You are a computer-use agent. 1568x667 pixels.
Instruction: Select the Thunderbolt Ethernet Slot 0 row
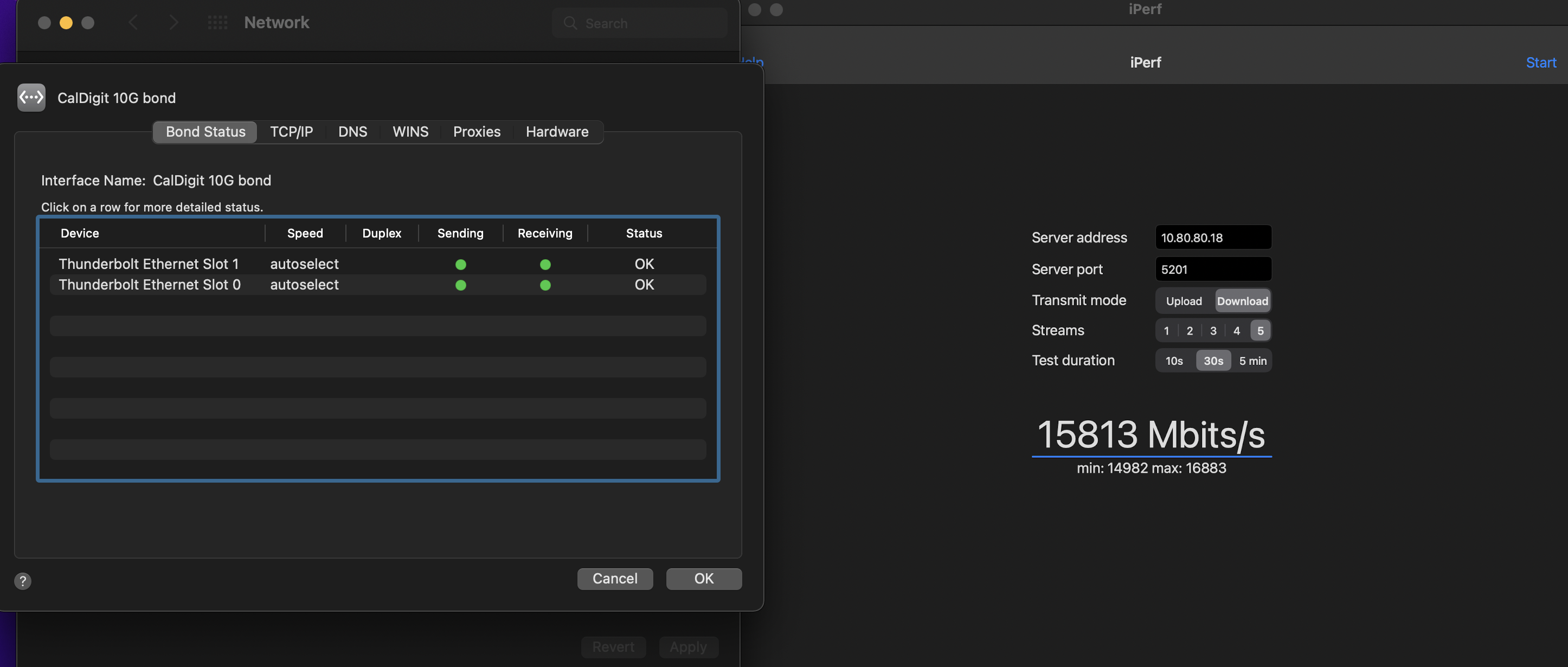[x=377, y=285]
